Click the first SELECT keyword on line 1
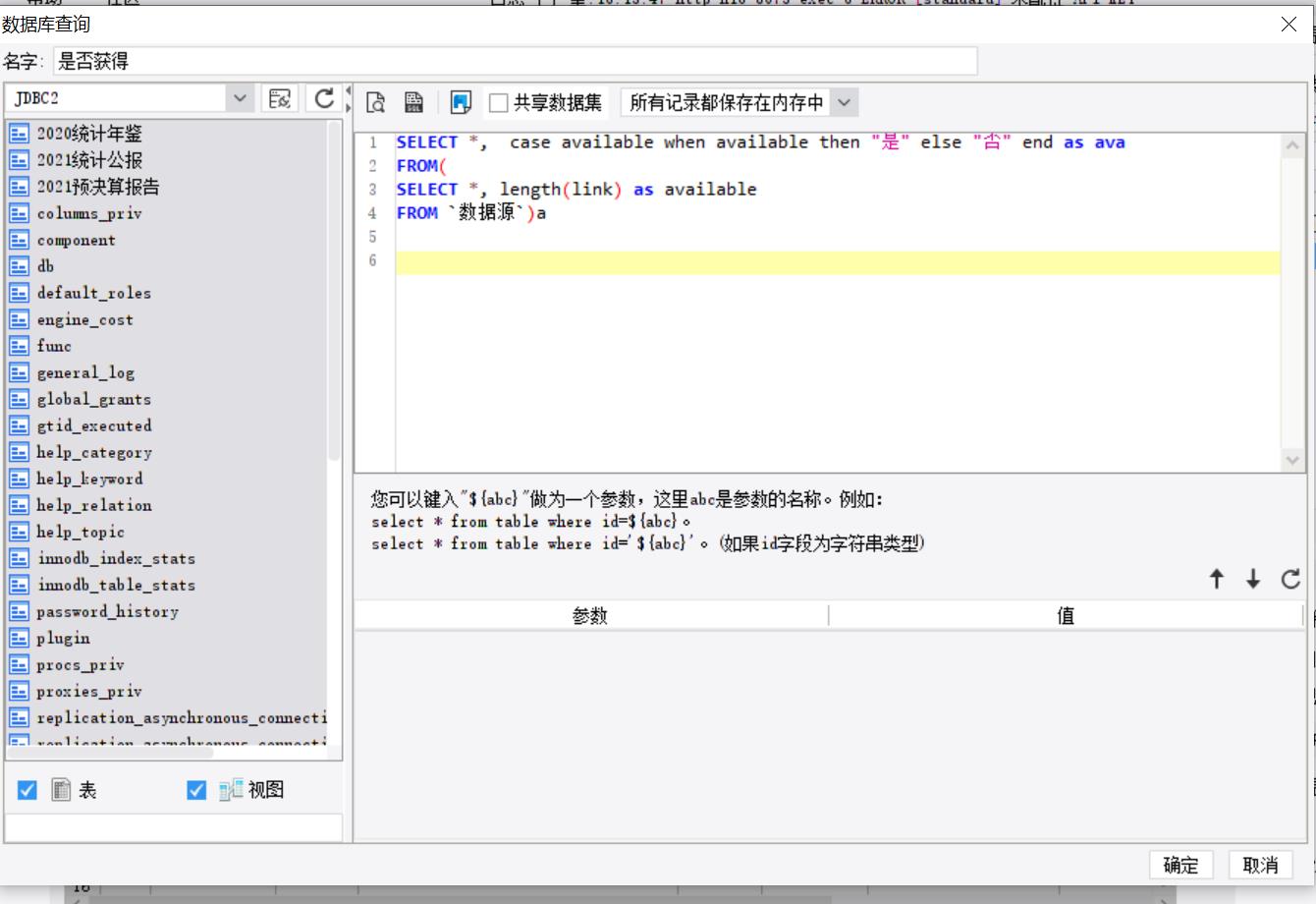 427,142
